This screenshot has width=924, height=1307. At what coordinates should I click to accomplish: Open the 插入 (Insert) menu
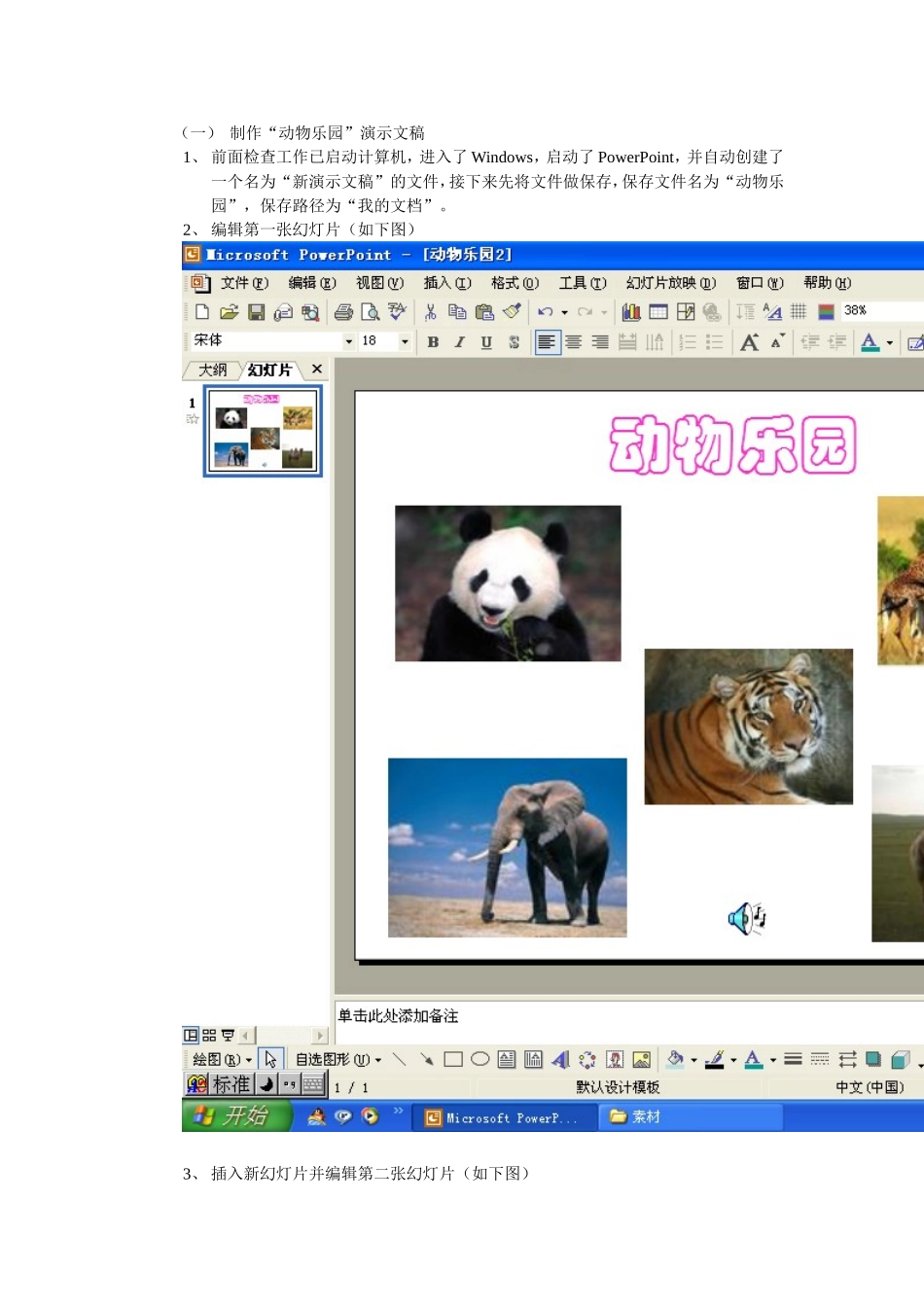pyautogui.click(x=447, y=283)
